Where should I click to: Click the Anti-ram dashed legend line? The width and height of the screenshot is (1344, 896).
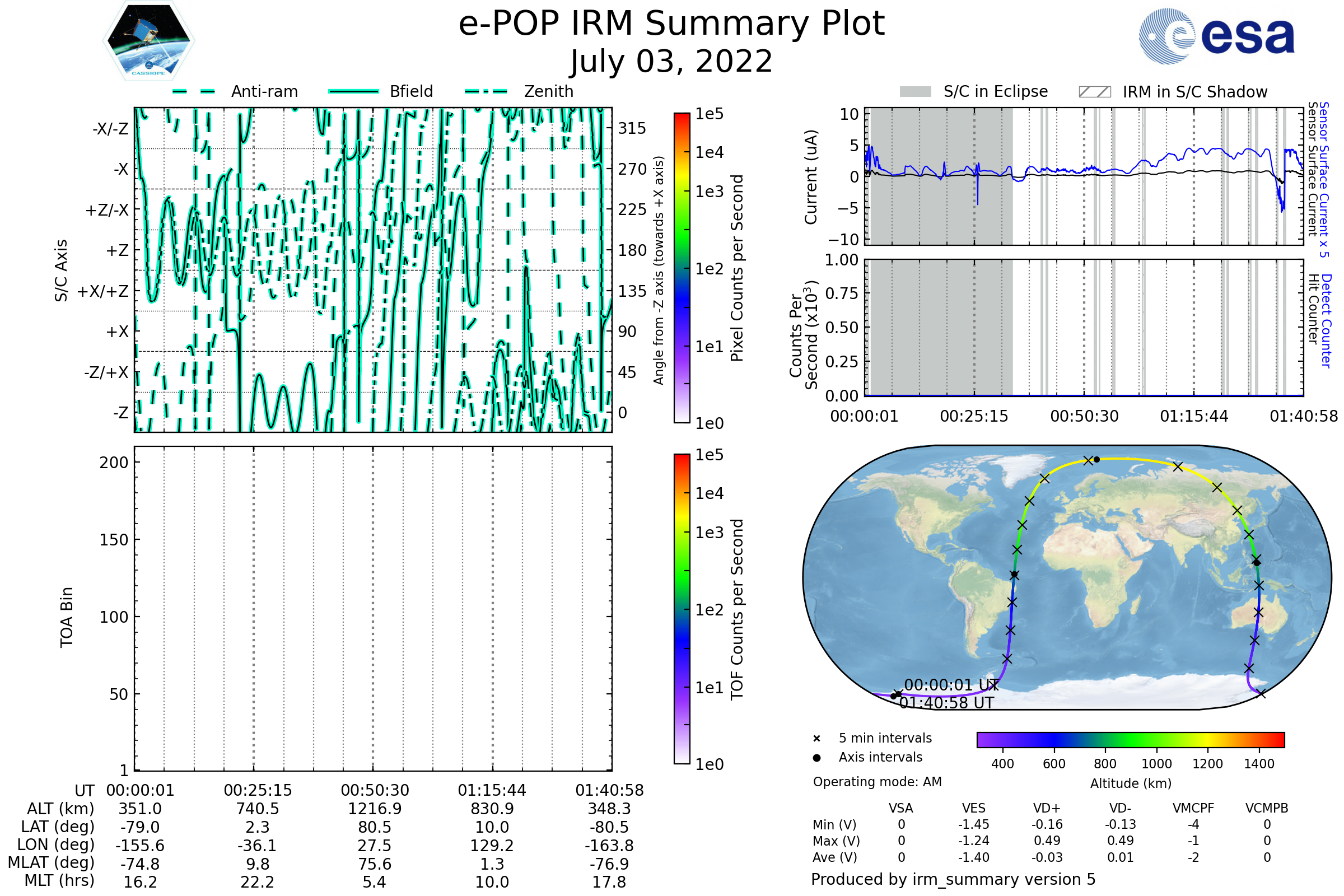(194, 91)
